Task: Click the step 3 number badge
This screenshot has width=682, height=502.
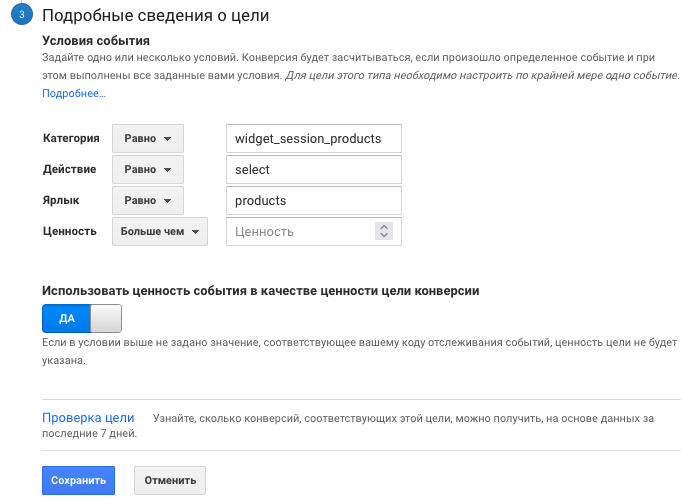Action: coord(22,17)
